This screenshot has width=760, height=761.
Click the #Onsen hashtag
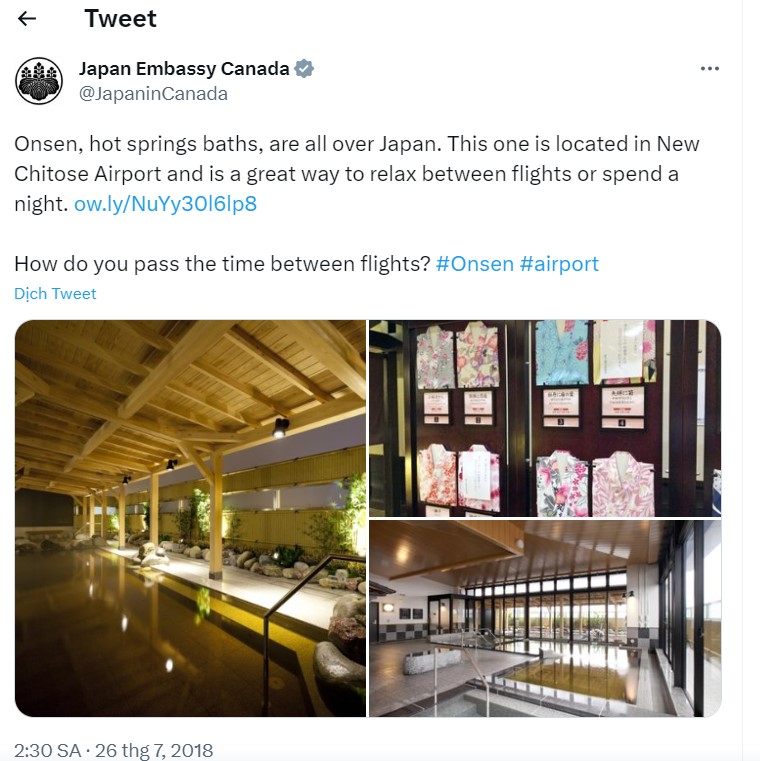click(474, 264)
